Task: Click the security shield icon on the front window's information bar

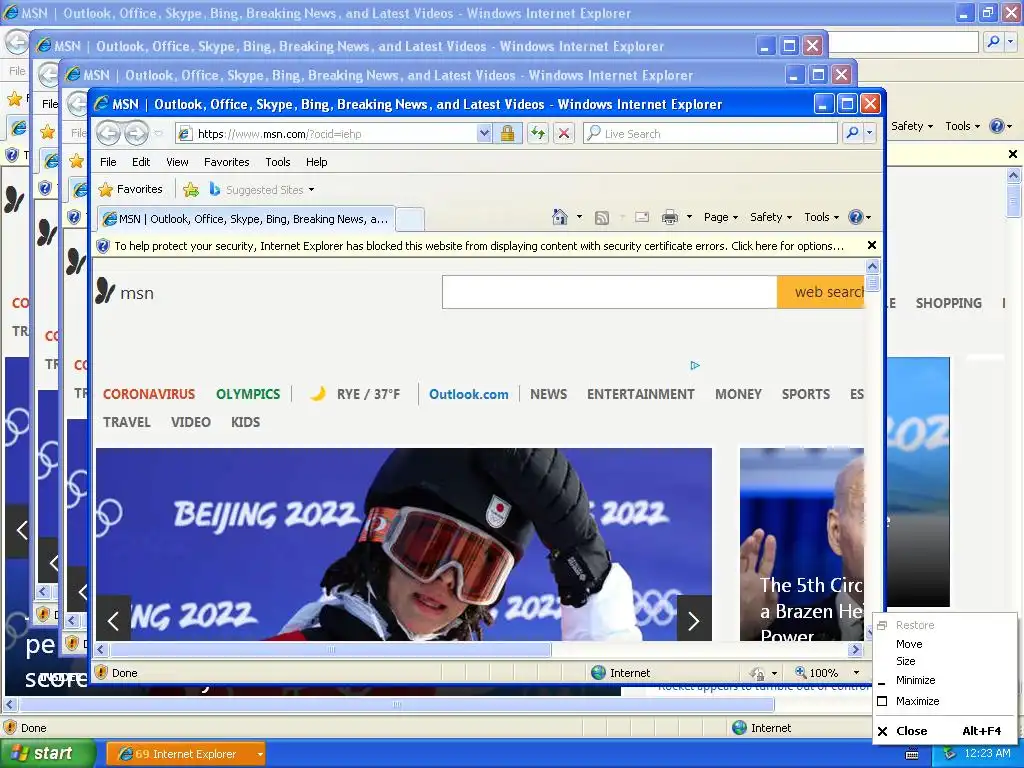Action: pyautogui.click(x=103, y=246)
